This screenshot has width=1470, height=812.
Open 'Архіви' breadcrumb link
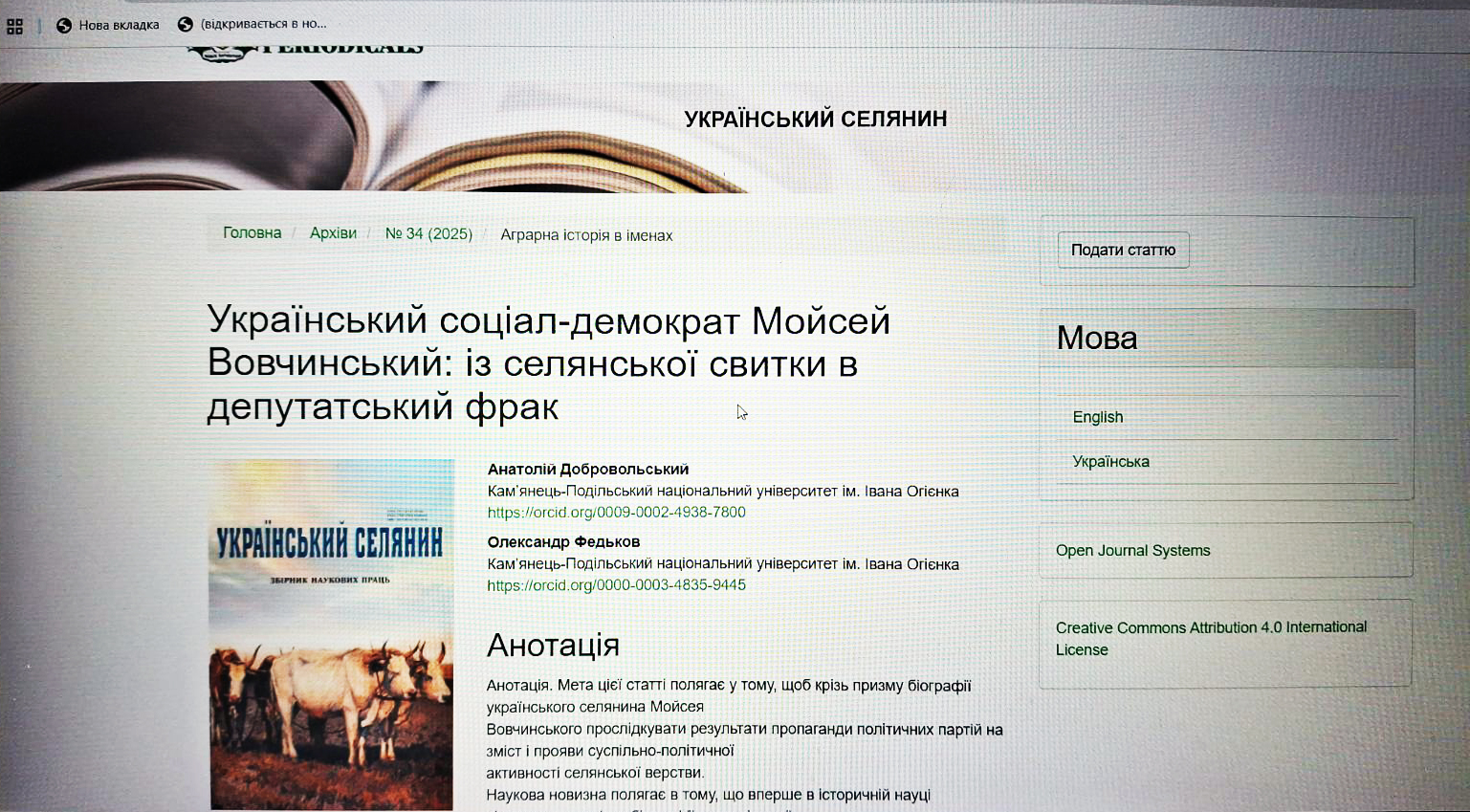coord(333,233)
